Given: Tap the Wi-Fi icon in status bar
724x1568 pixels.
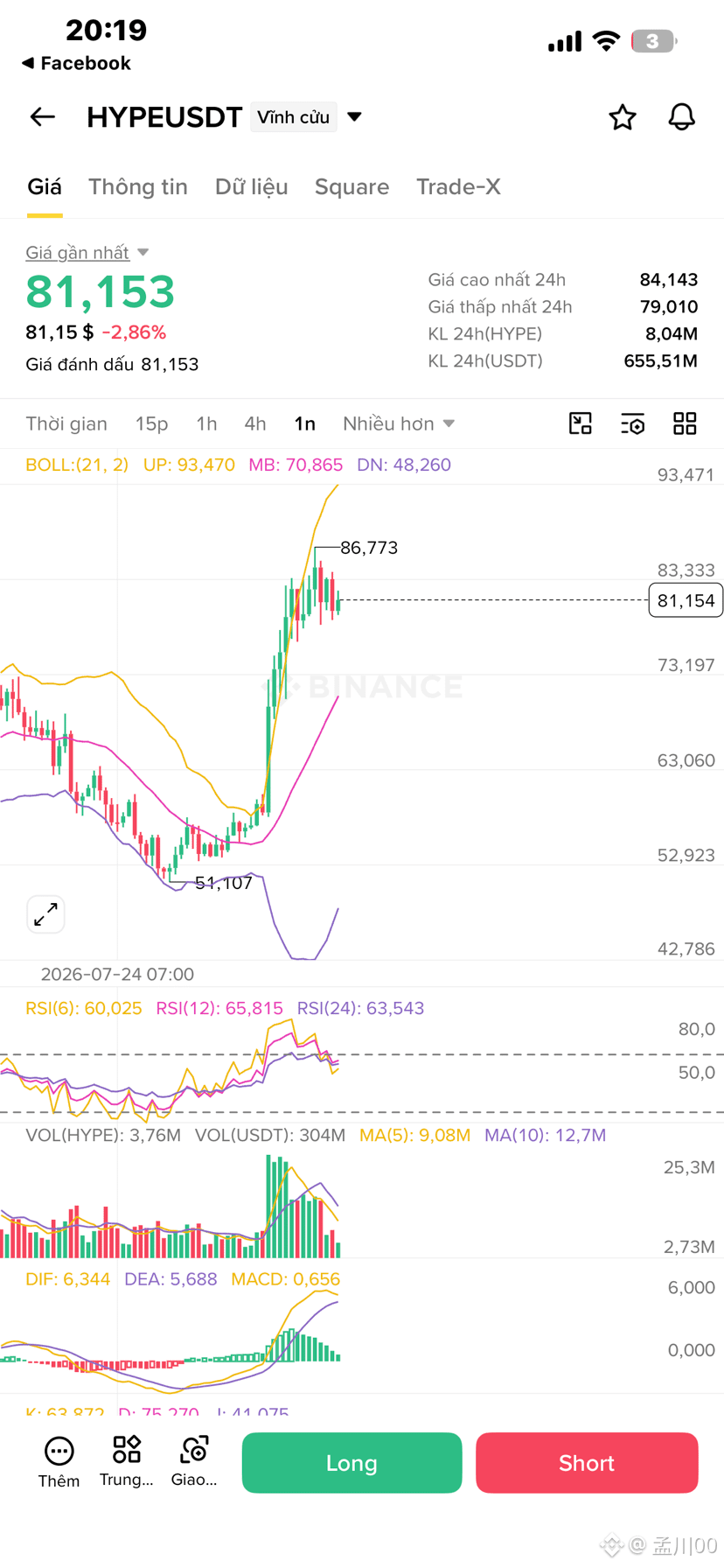Looking at the screenshot, I should (606, 40).
